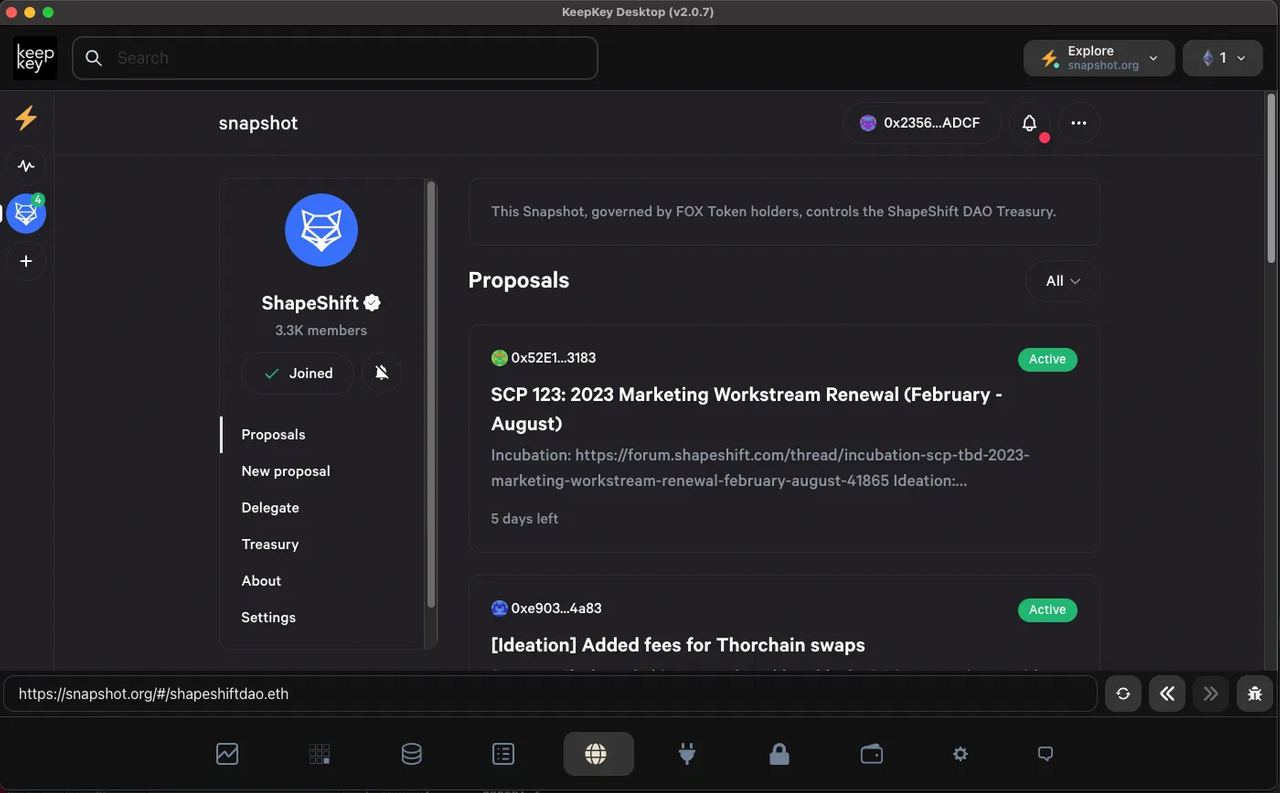The height and width of the screenshot is (793, 1280).
Task: Focus the Search input field
Action: [x=335, y=58]
